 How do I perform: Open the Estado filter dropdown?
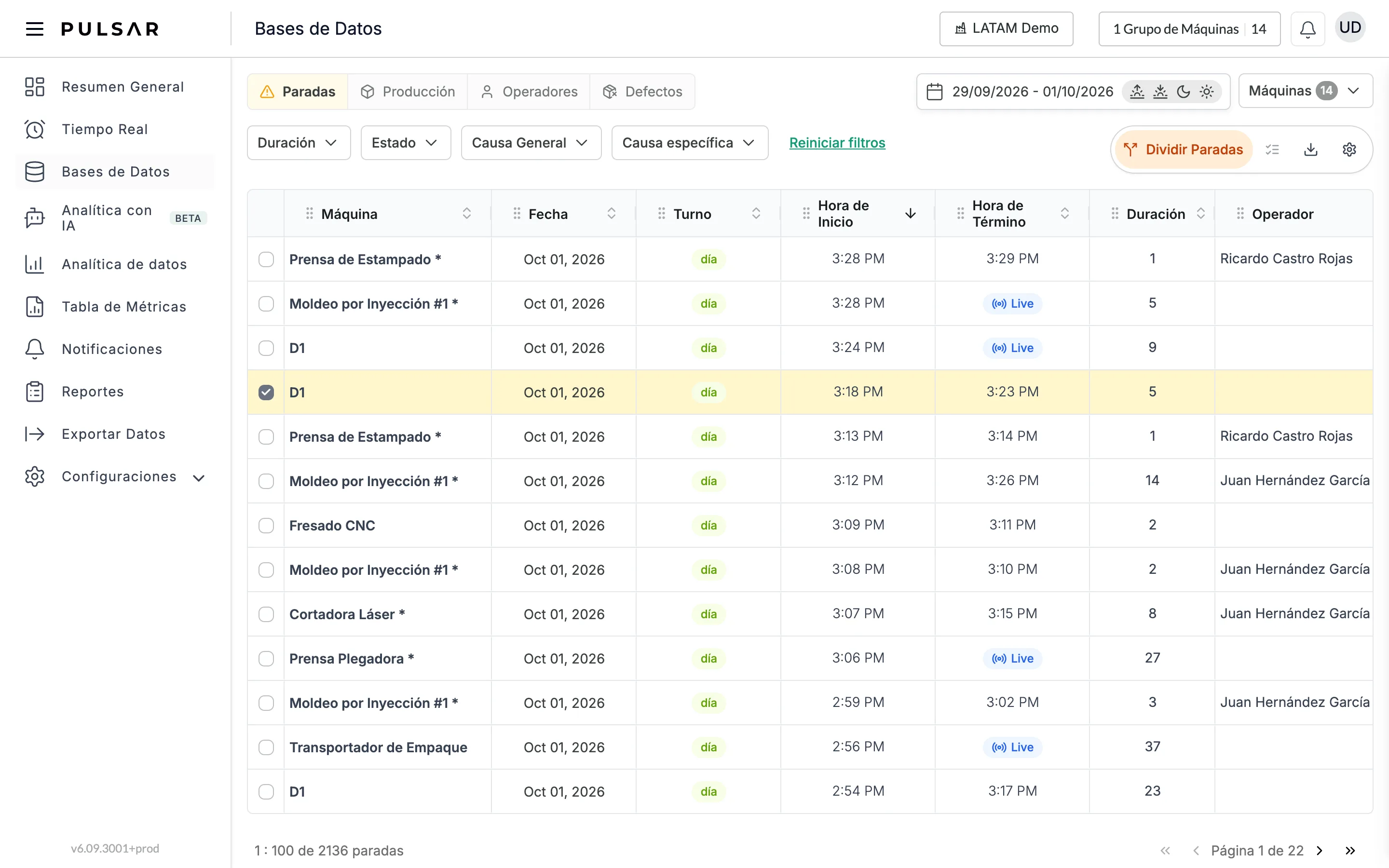(x=406, y=143)
